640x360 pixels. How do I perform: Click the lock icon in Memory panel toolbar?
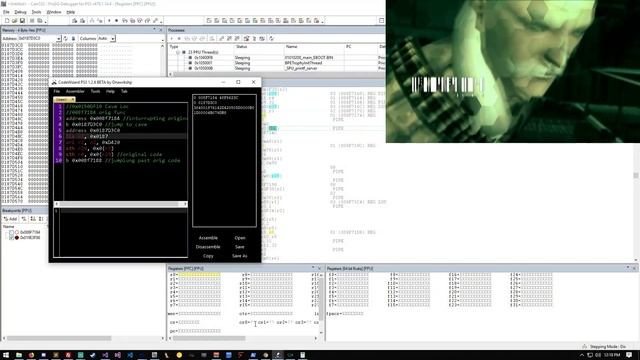[73, 38]
